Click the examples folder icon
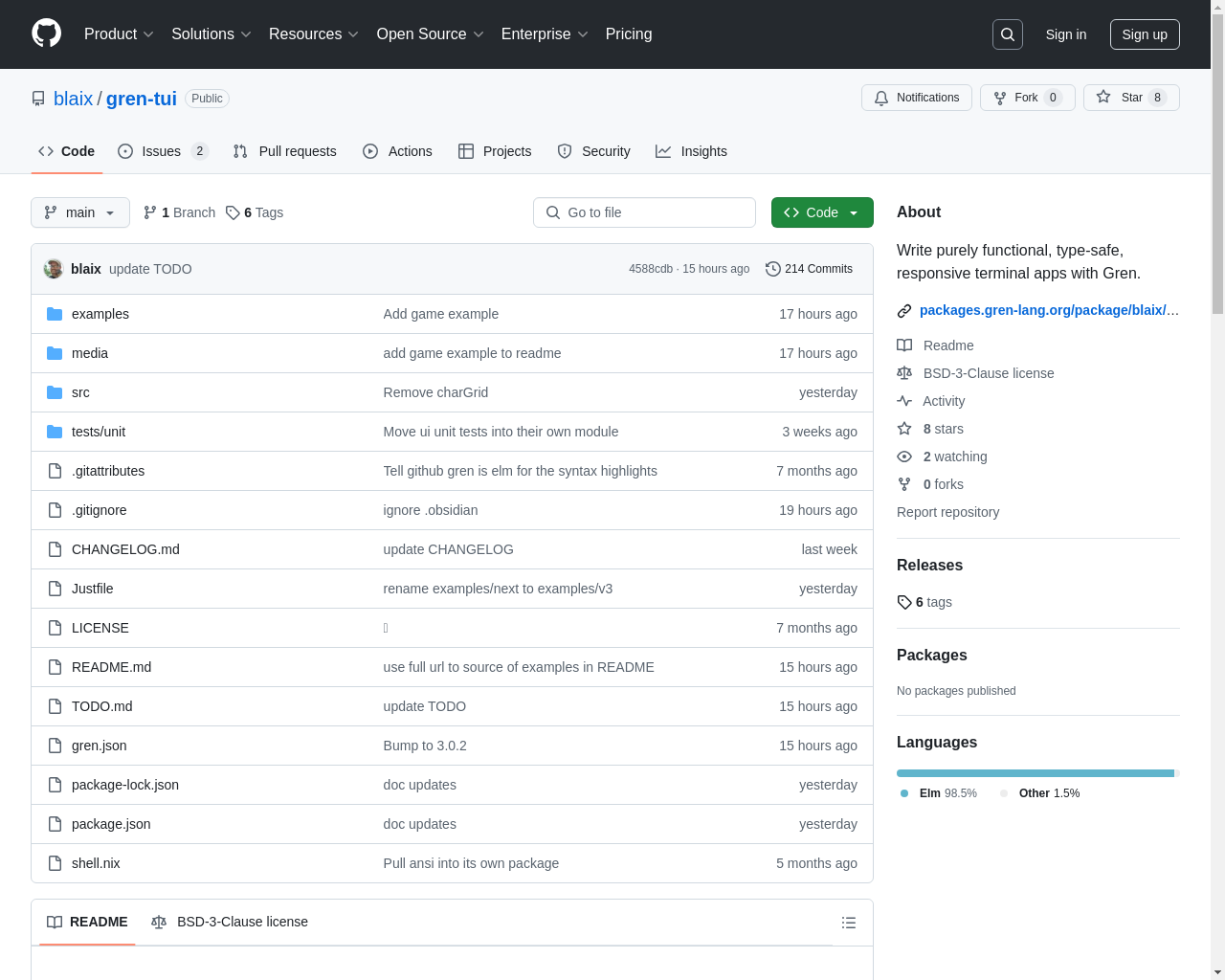Viewport: 1225px width, 980px height. pos(55,314)
